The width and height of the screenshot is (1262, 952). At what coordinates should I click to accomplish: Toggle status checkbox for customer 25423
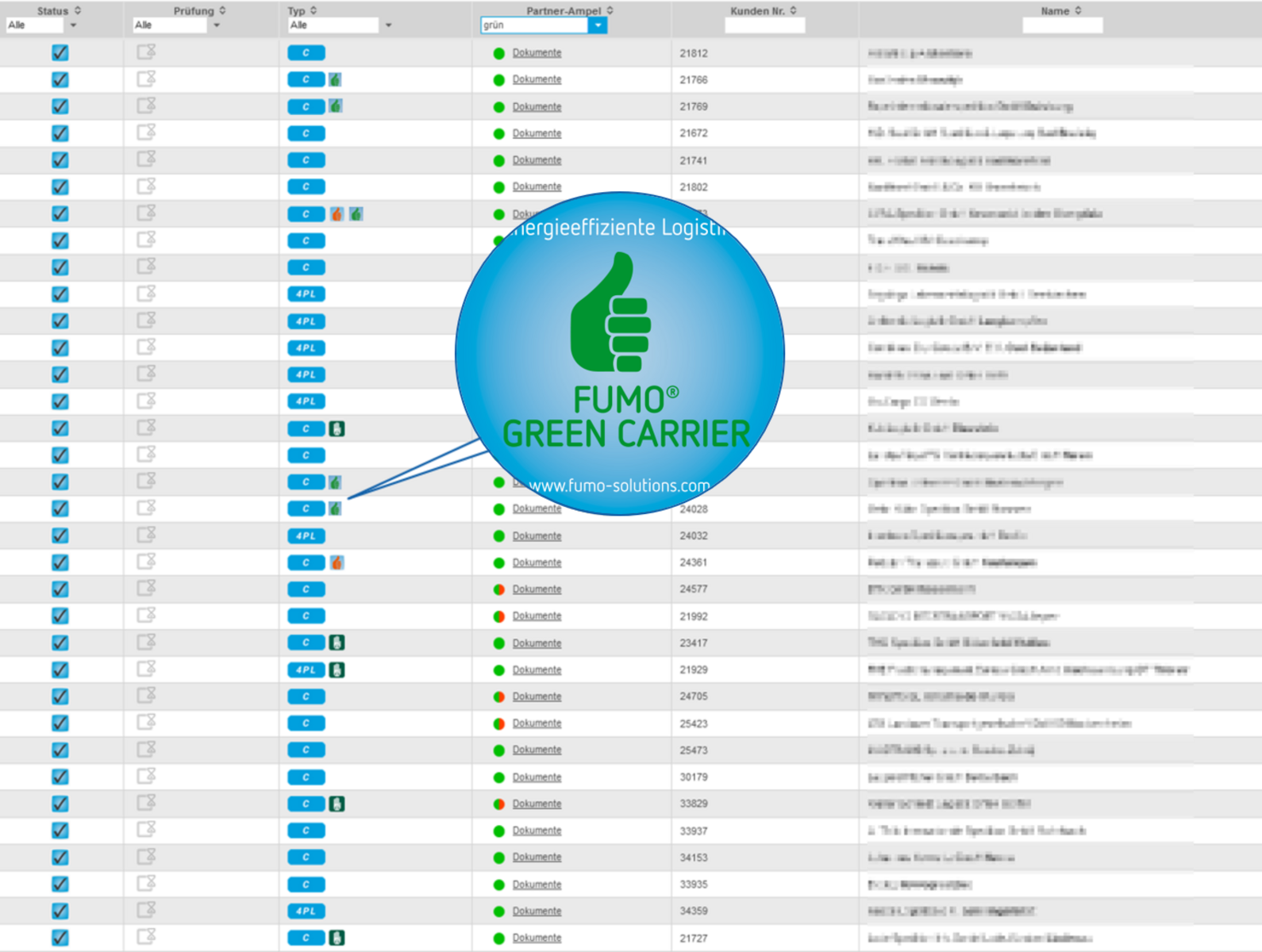point(60,724)
